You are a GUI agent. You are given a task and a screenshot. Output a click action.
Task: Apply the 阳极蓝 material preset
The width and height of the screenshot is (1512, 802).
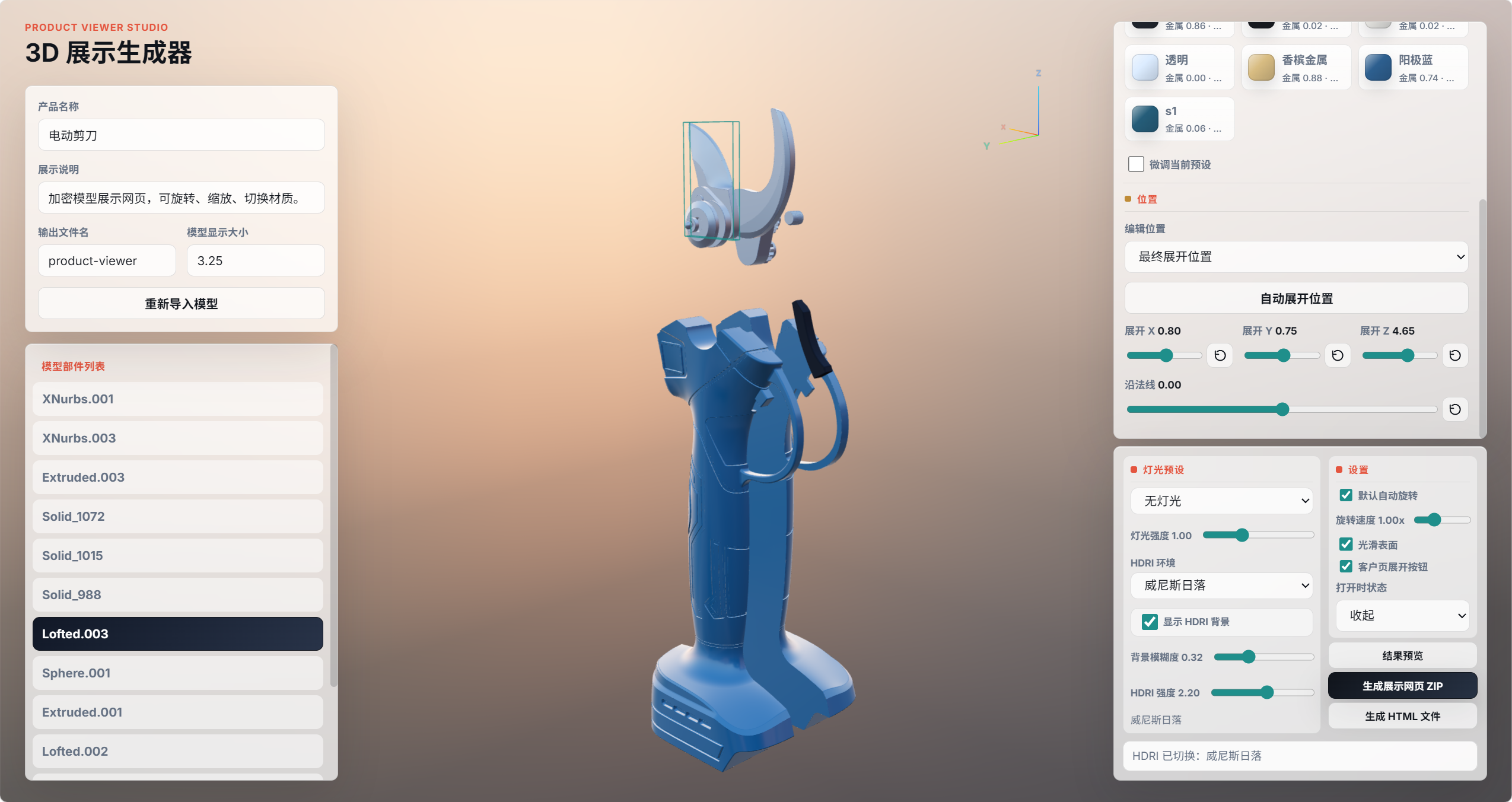[1413, 68]
